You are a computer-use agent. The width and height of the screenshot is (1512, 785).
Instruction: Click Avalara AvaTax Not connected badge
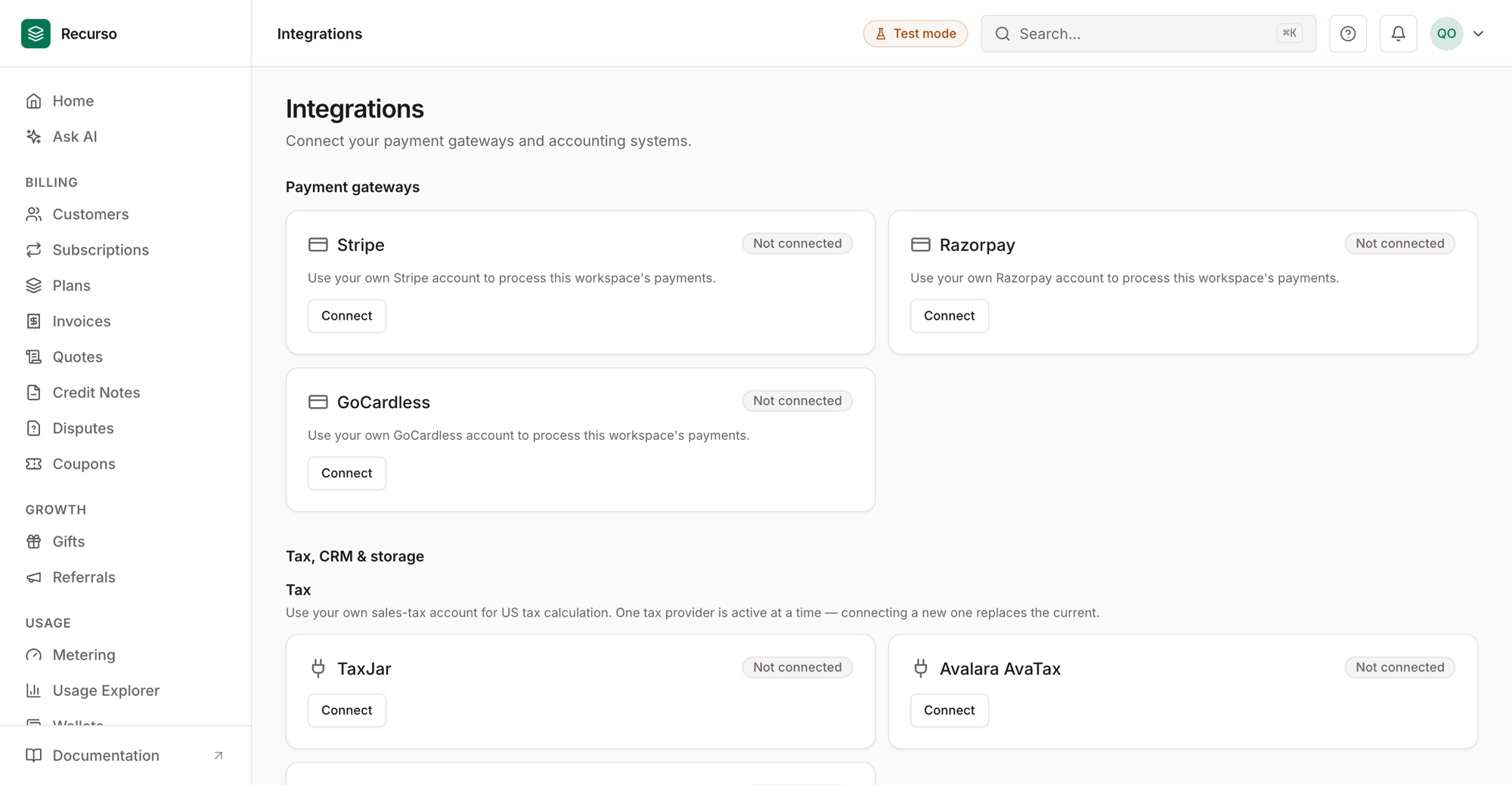1399,667
